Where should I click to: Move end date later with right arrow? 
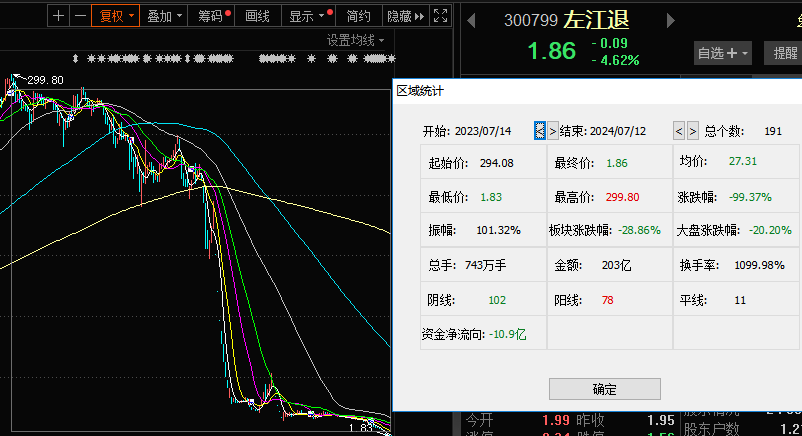click(x=693, y=131)
